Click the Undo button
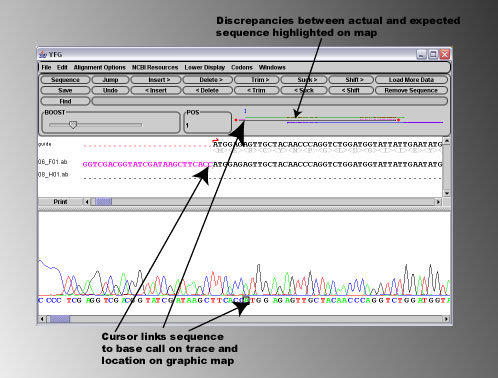This screenshot has height=378, width=498. click(110, 90)
